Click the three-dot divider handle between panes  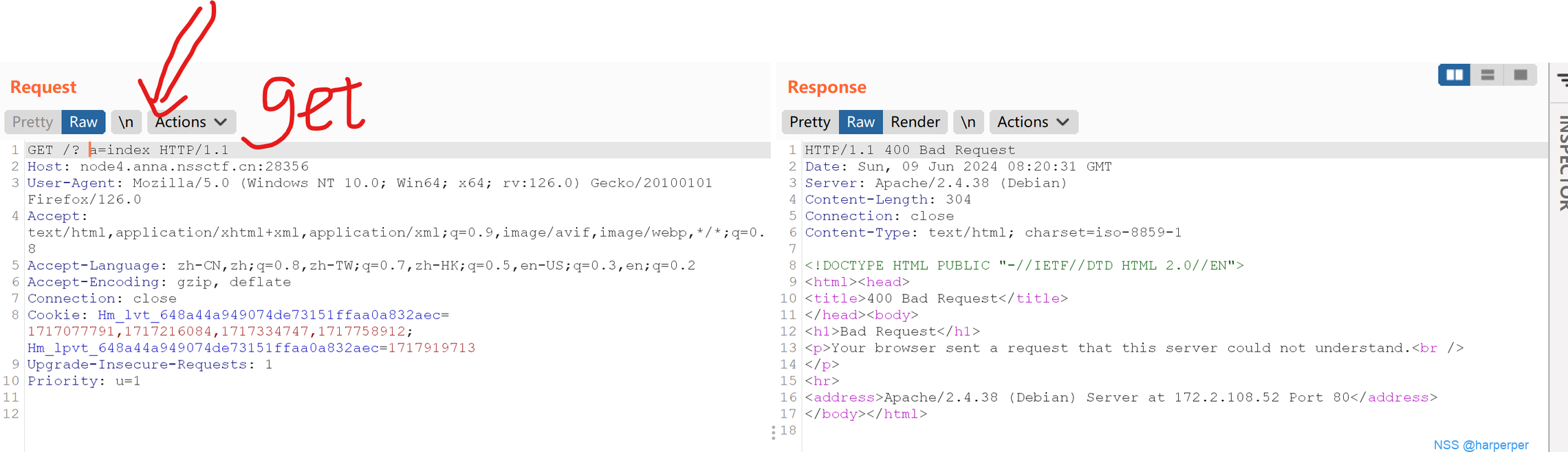tap(774, 432)
